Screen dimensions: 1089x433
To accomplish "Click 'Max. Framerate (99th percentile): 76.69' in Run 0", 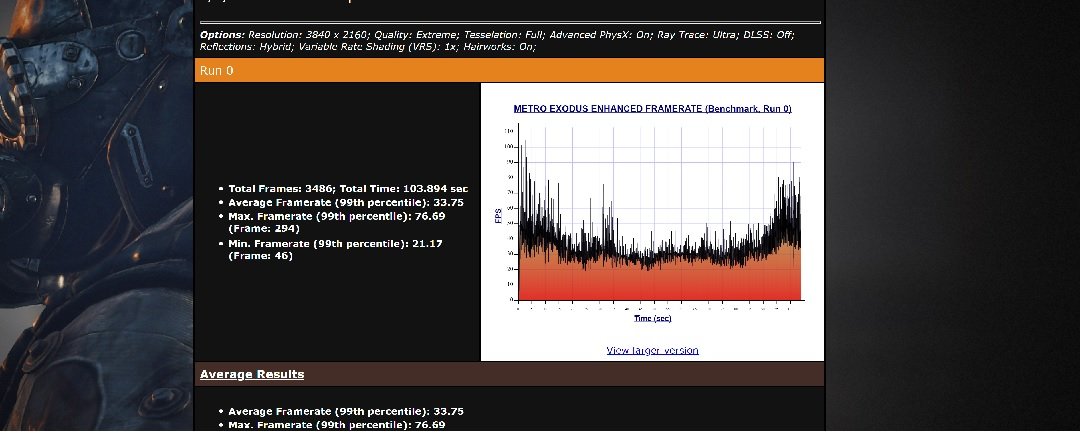I will coord(337,216).
